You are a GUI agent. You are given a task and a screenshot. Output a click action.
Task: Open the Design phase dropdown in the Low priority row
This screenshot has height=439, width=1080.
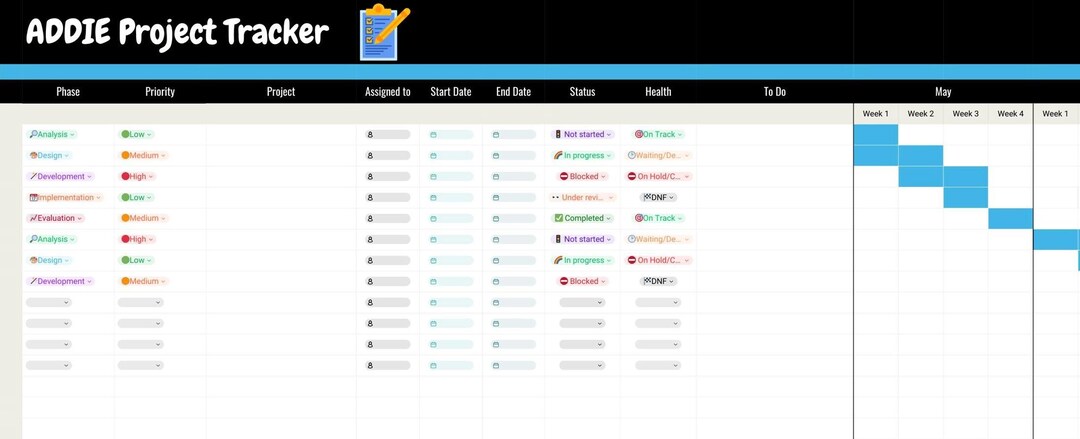point(48,261)
